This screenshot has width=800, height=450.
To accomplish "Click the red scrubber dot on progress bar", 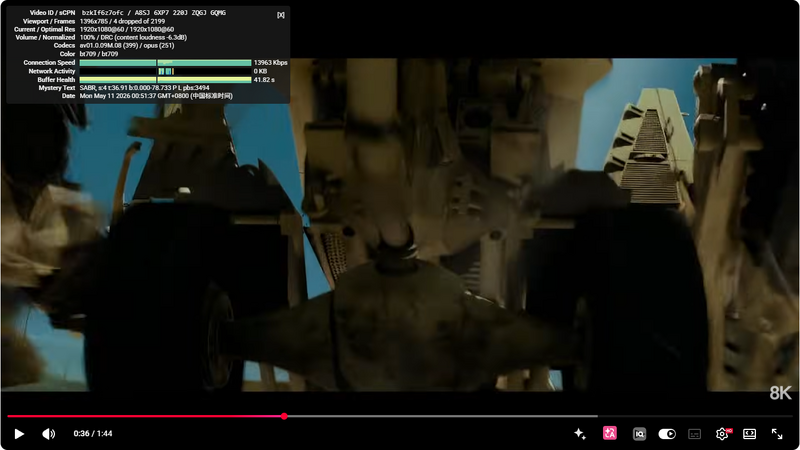I will (x=284, y=416).
